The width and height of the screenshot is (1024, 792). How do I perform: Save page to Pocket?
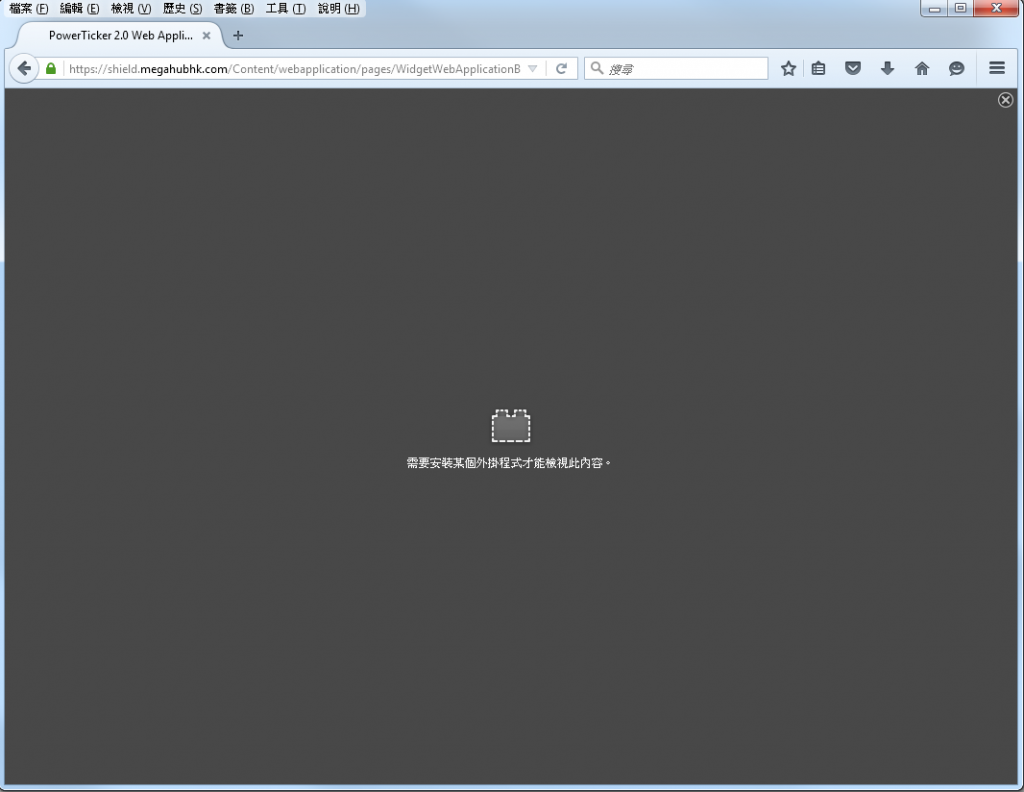(x=853, y=69)
